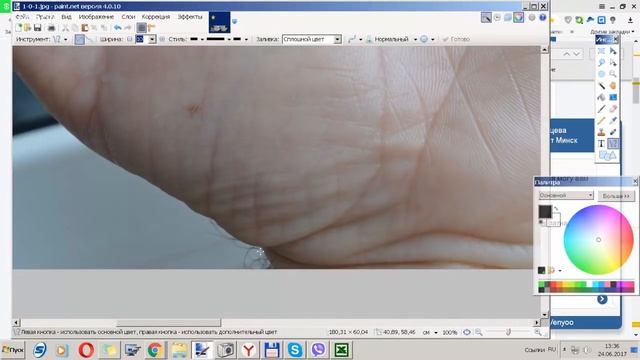
Task: Expand the image list arrow beside thumbnail
Action: tap(235, 21)
